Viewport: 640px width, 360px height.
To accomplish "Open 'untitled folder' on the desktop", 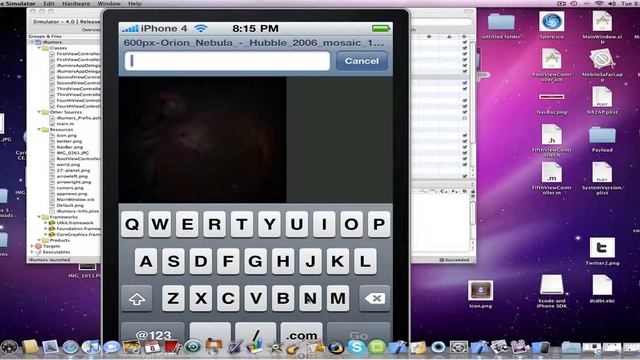I will click(x=501, y=26).
